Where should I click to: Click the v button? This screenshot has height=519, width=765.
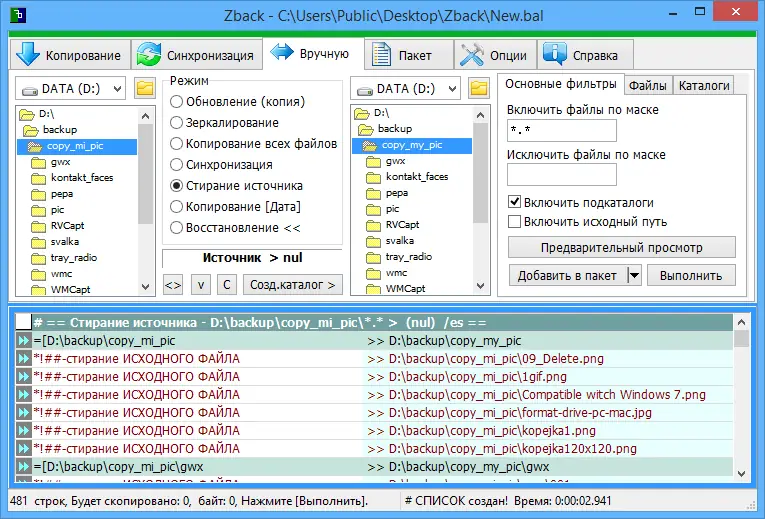click(201, 285)
